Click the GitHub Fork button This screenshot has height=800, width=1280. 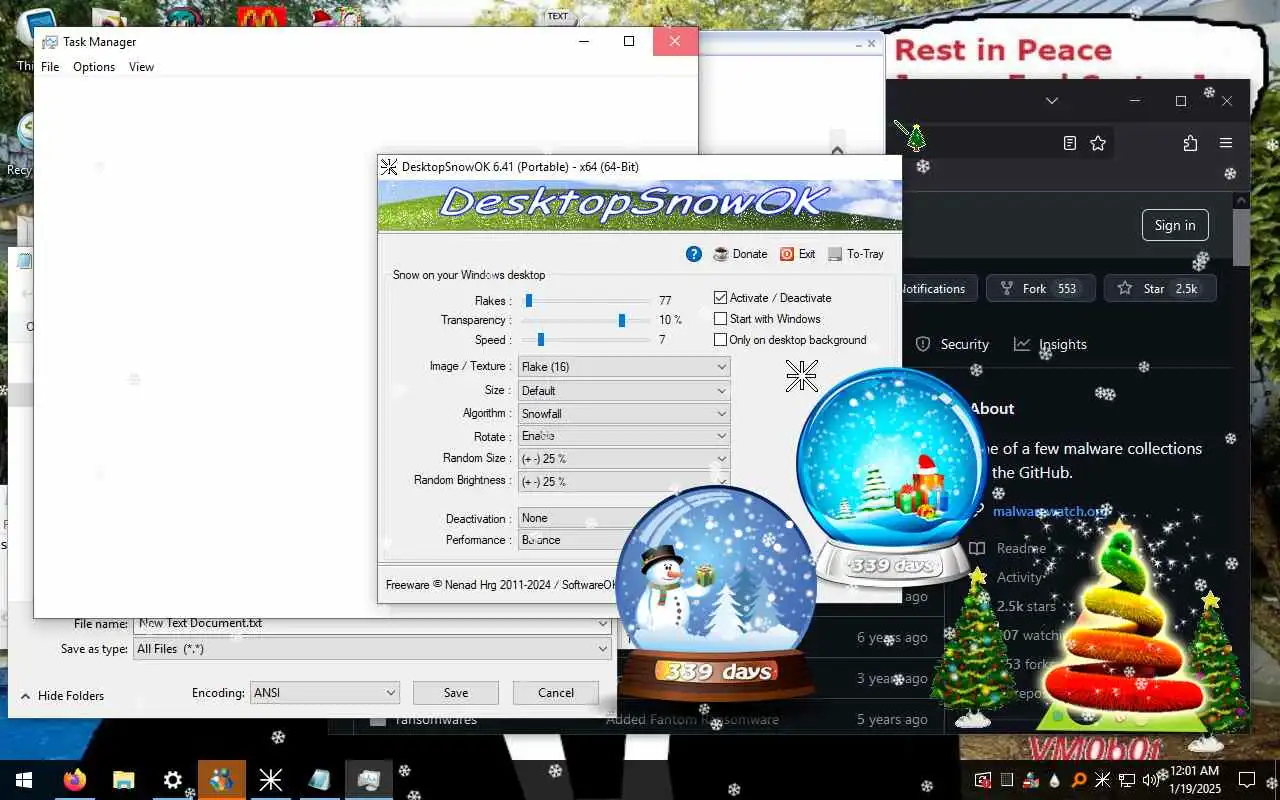tap(1041, 289)
